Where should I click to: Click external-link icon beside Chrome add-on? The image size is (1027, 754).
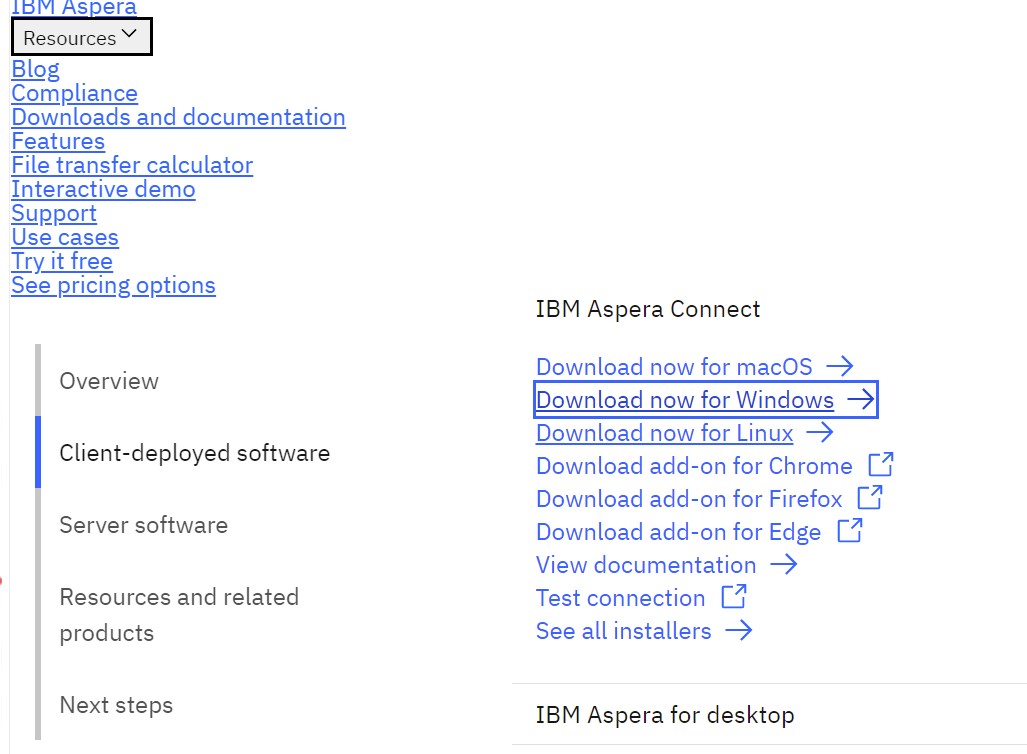pyautogui.click(x=881, y=464)
